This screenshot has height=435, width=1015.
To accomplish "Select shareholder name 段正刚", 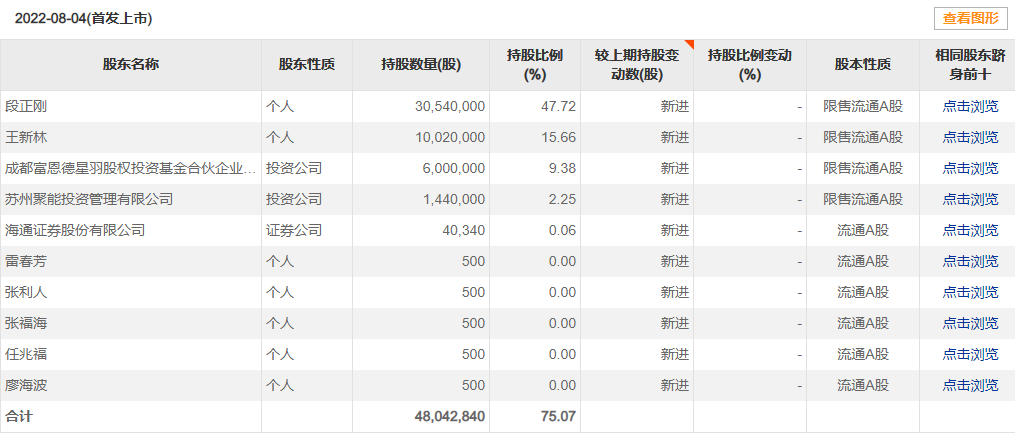I will coord(26,106).
